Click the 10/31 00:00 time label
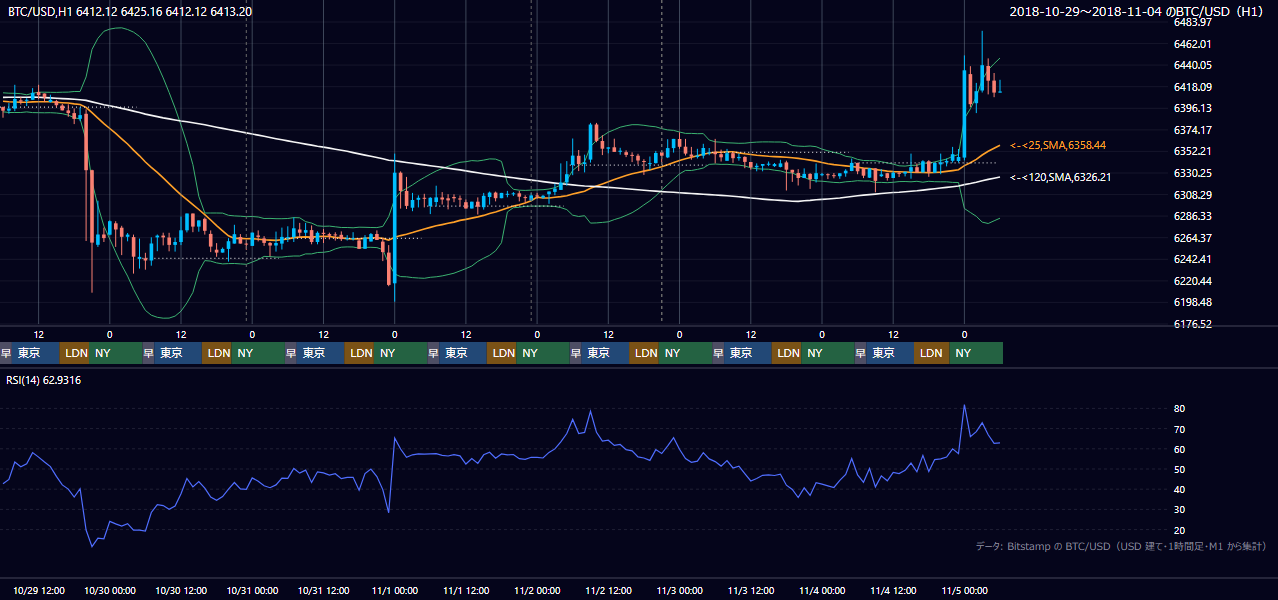Viewport: 1278px width, 600px height. pyautogui.click(x=252, y=590)
